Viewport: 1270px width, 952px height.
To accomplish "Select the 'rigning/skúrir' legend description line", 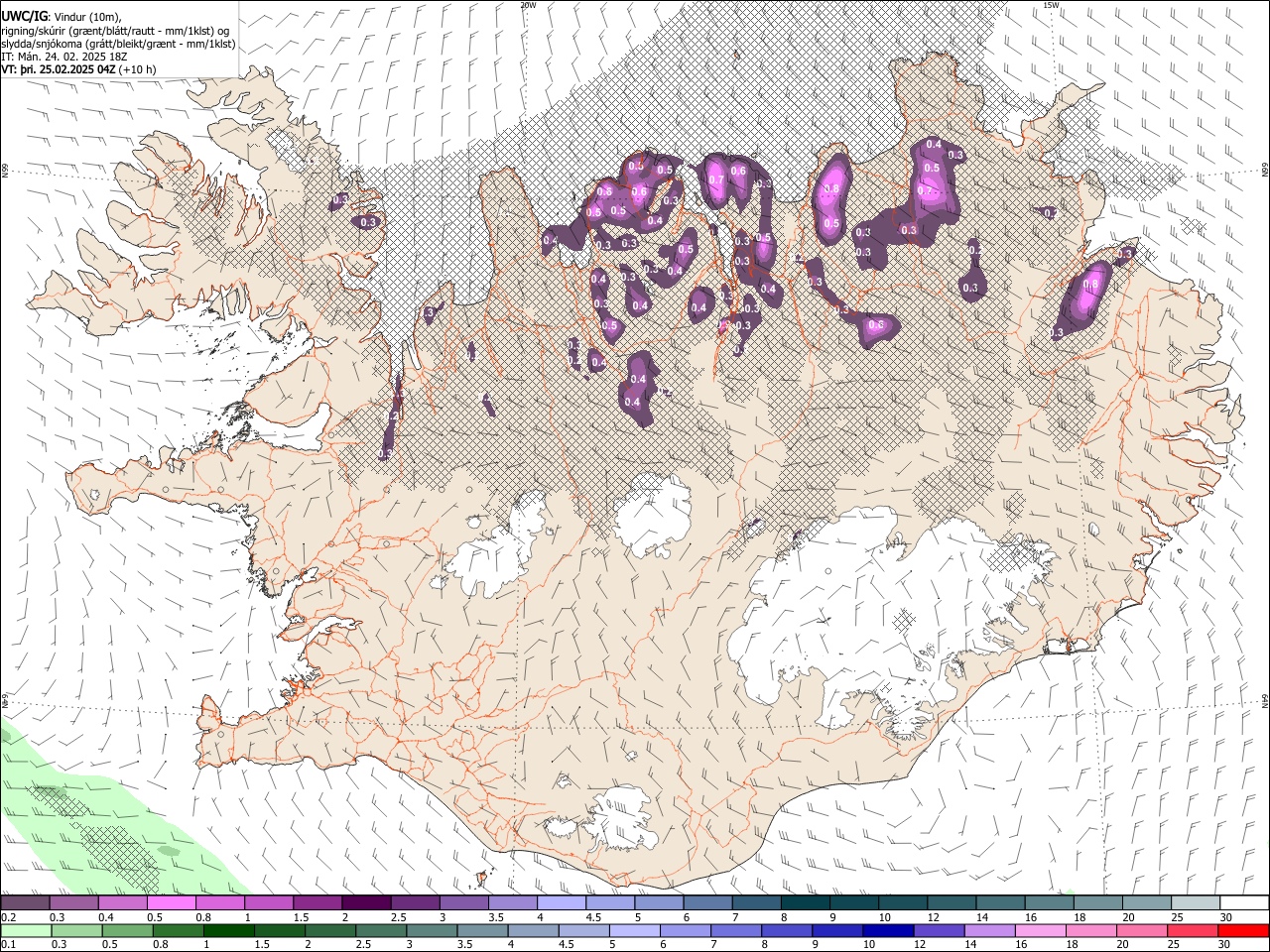I will coord(115,31).
